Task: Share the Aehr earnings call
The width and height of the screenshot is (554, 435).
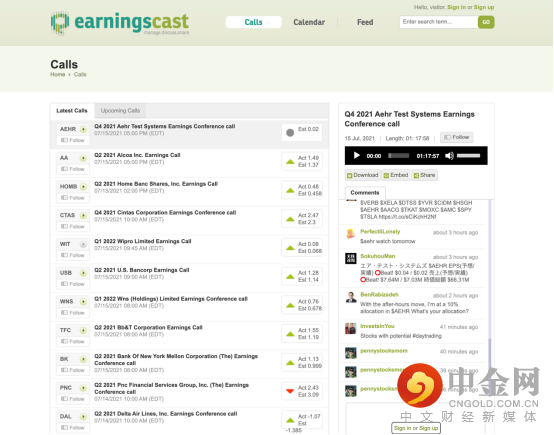Action: (424, 175)
